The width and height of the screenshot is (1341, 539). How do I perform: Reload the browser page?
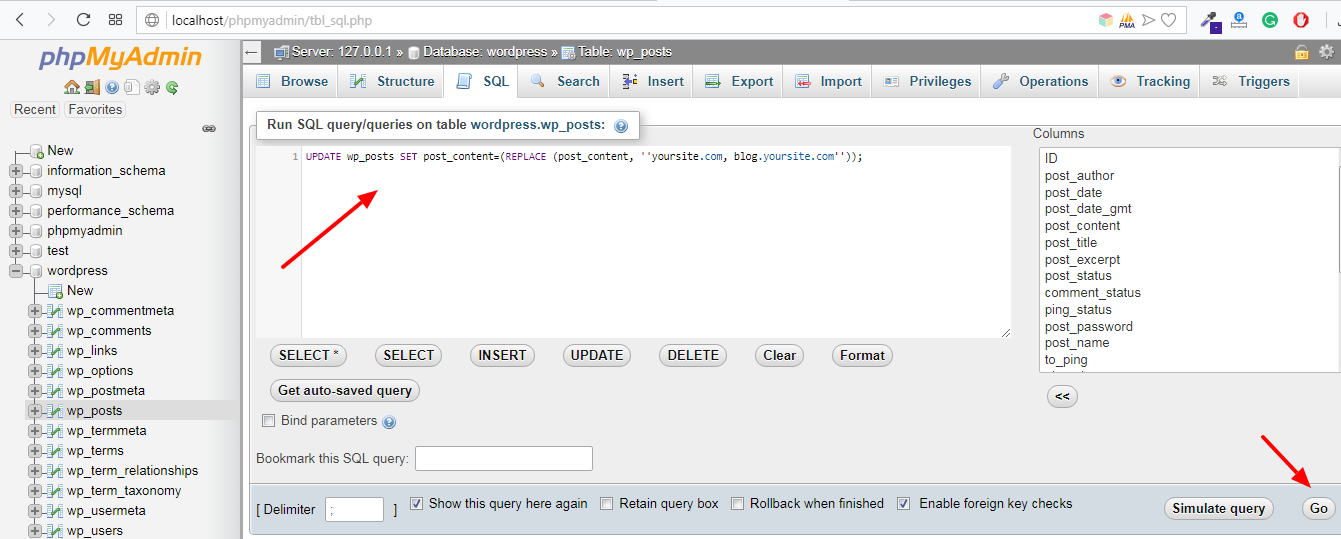click(83, 19)
